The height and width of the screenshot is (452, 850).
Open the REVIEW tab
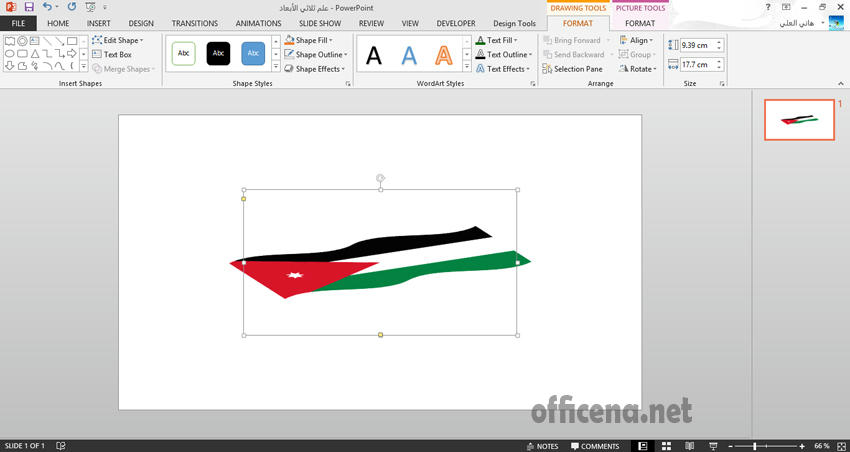371,23
